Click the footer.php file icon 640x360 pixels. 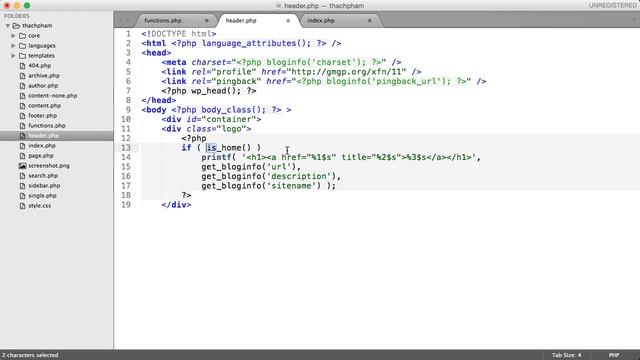click(22, 116)
